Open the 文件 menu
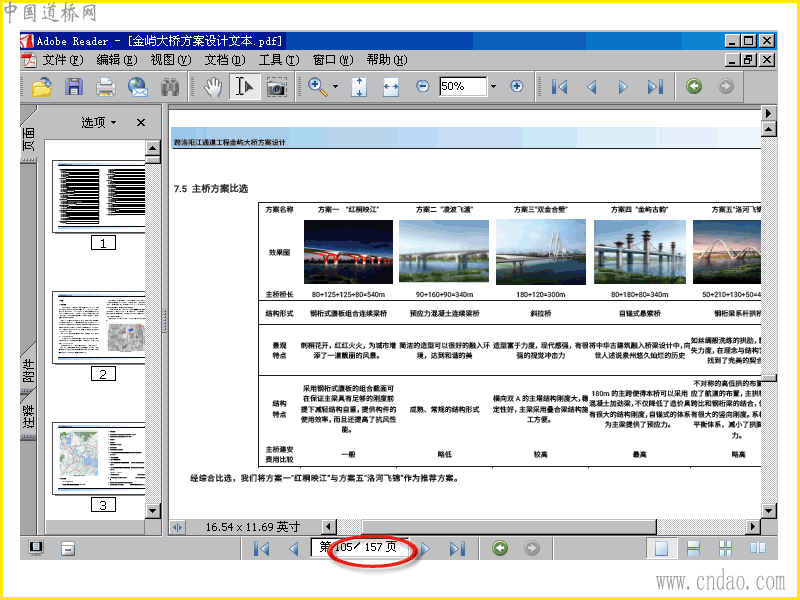The height and width of the screenshot is (600, 800). click(61, 60)
